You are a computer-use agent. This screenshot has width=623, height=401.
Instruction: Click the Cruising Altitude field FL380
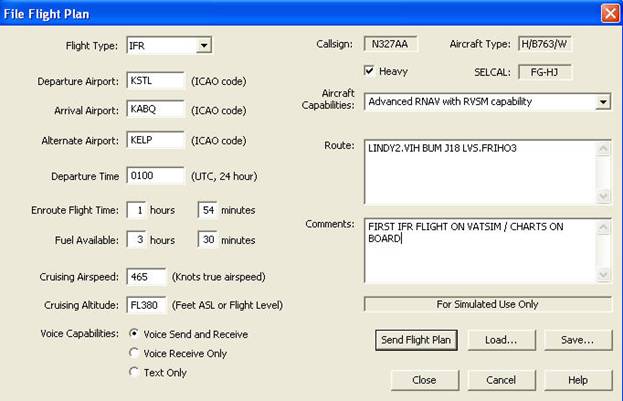pos(145,305)
